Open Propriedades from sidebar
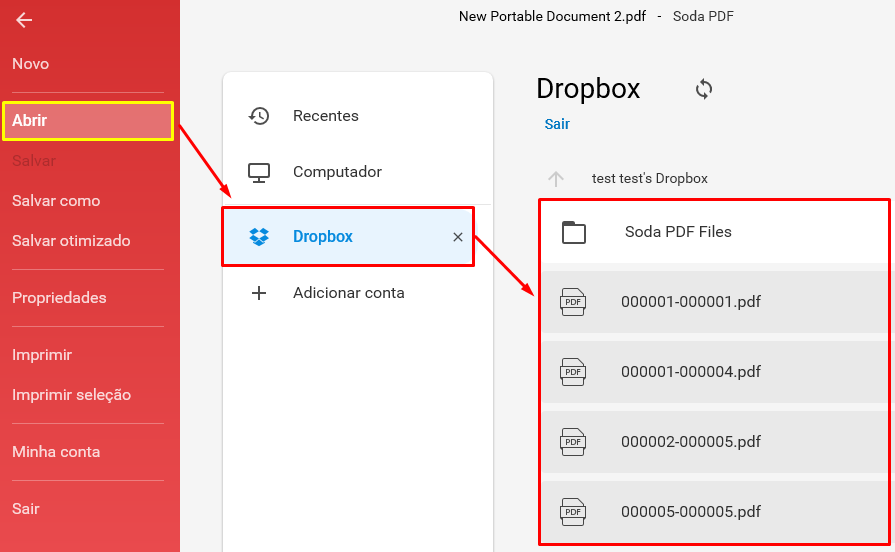This screenshot has height=552, width=895. (x=59, y=297)
